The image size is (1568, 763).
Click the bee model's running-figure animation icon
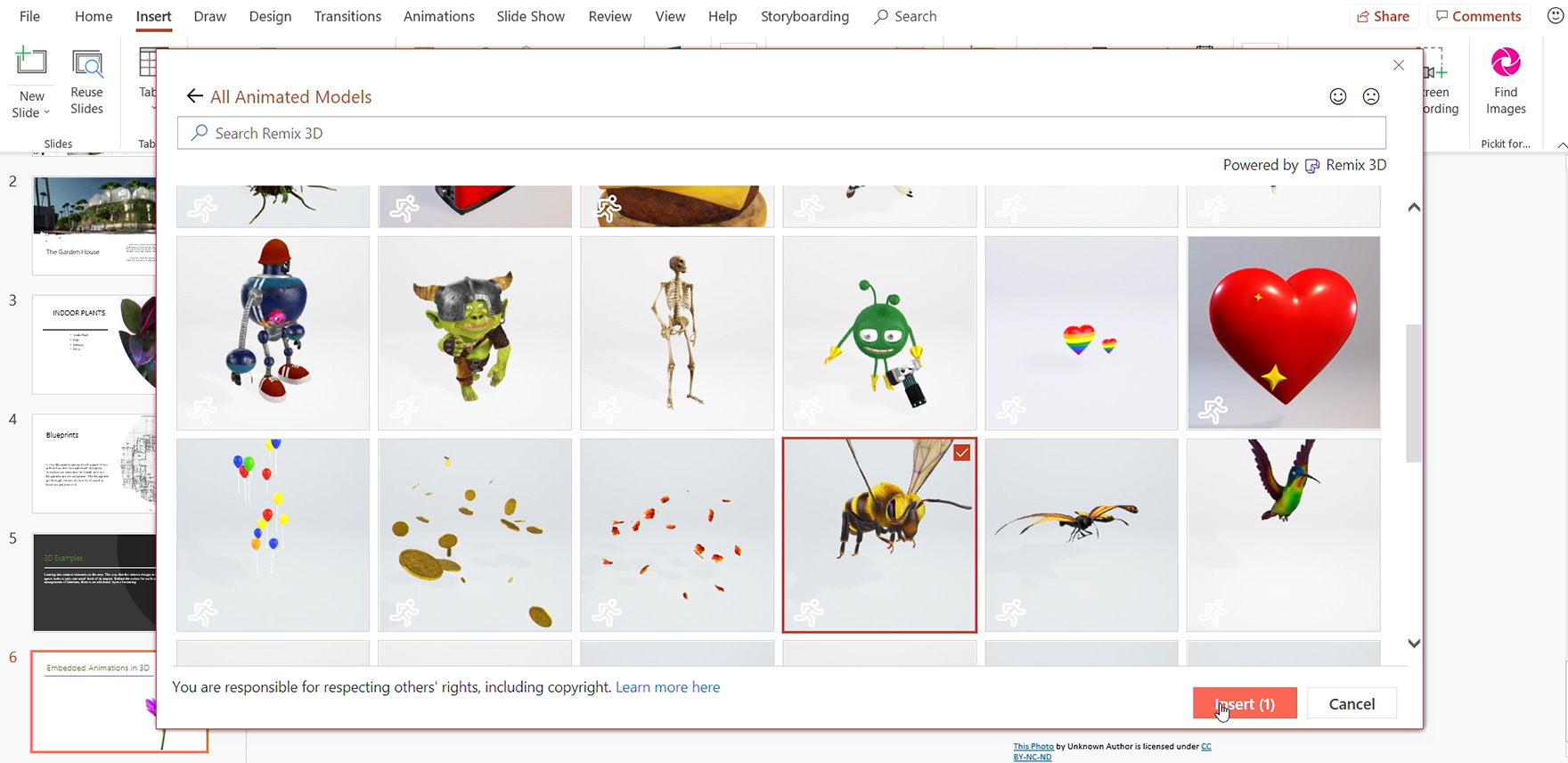pos(809,613)
